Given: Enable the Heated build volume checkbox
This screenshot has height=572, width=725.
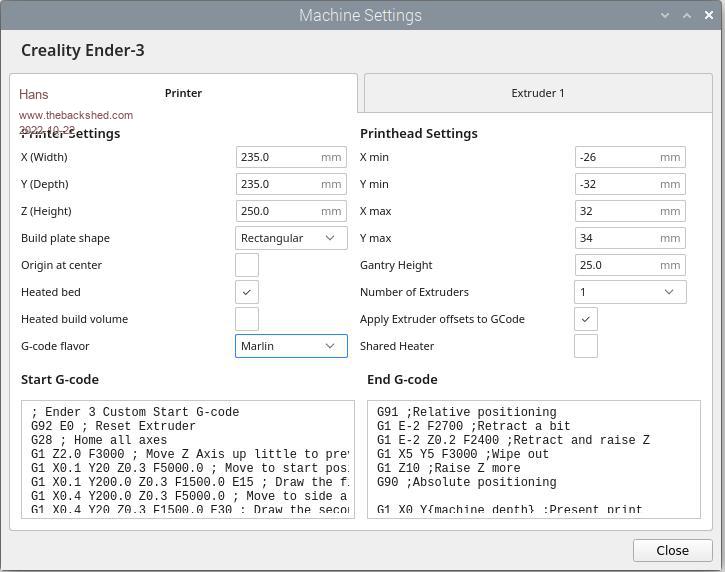Looking at the screenshot, I should [x=247, y=319].
